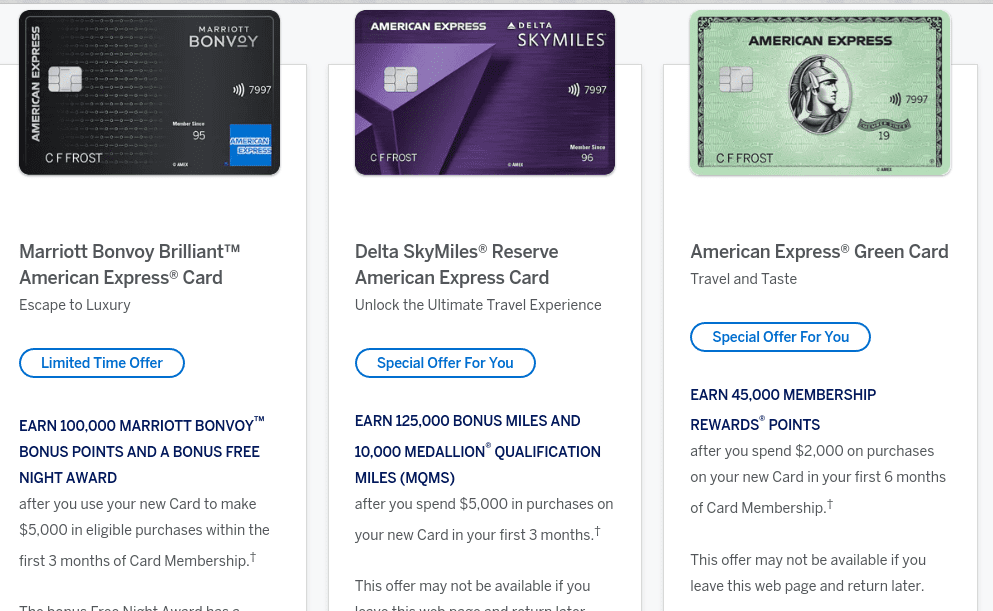The height and width of the screenshot is (611, 993).
Task: Open the American Express Green Card title
Action: [819, 251]
